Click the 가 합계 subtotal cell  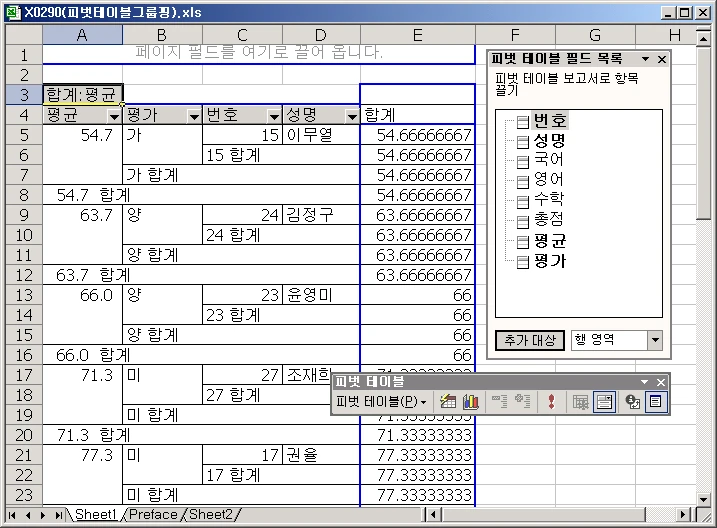pos(241,175)
